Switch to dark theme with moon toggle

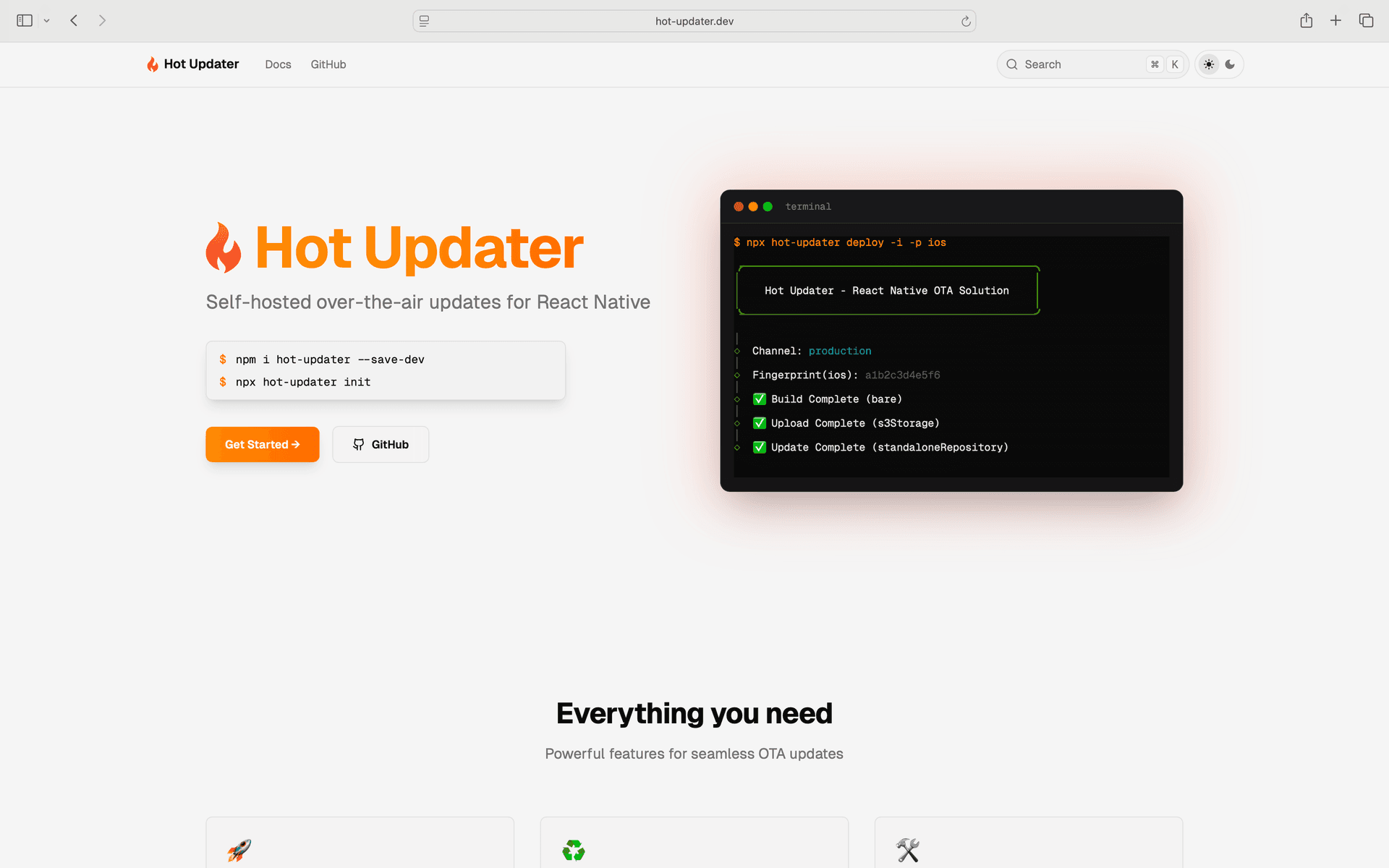click(x=1230, y=64)
